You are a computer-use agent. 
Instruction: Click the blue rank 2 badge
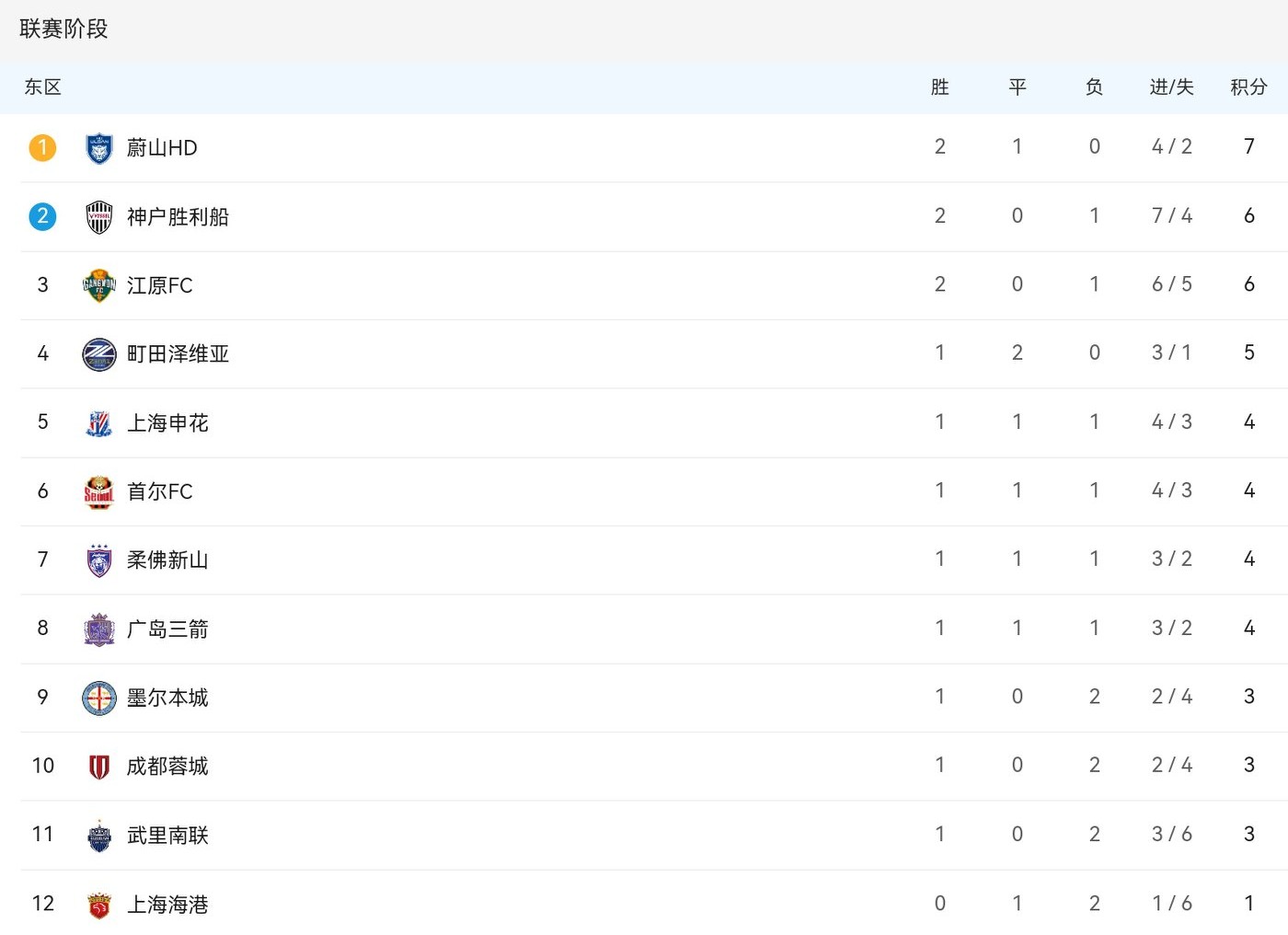click(x=42, y=216)
